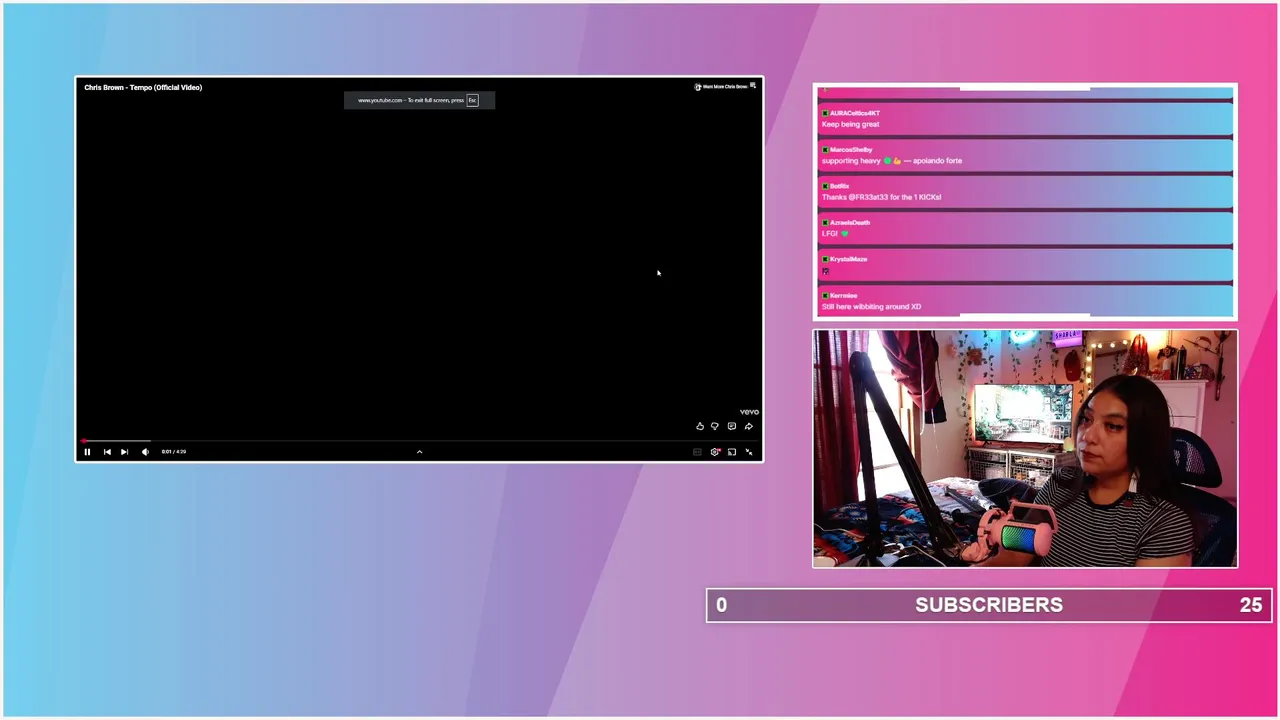1280x720 pixels.
Task: Click the video title Chris Brown - Tempo
Action: (143, 87)
